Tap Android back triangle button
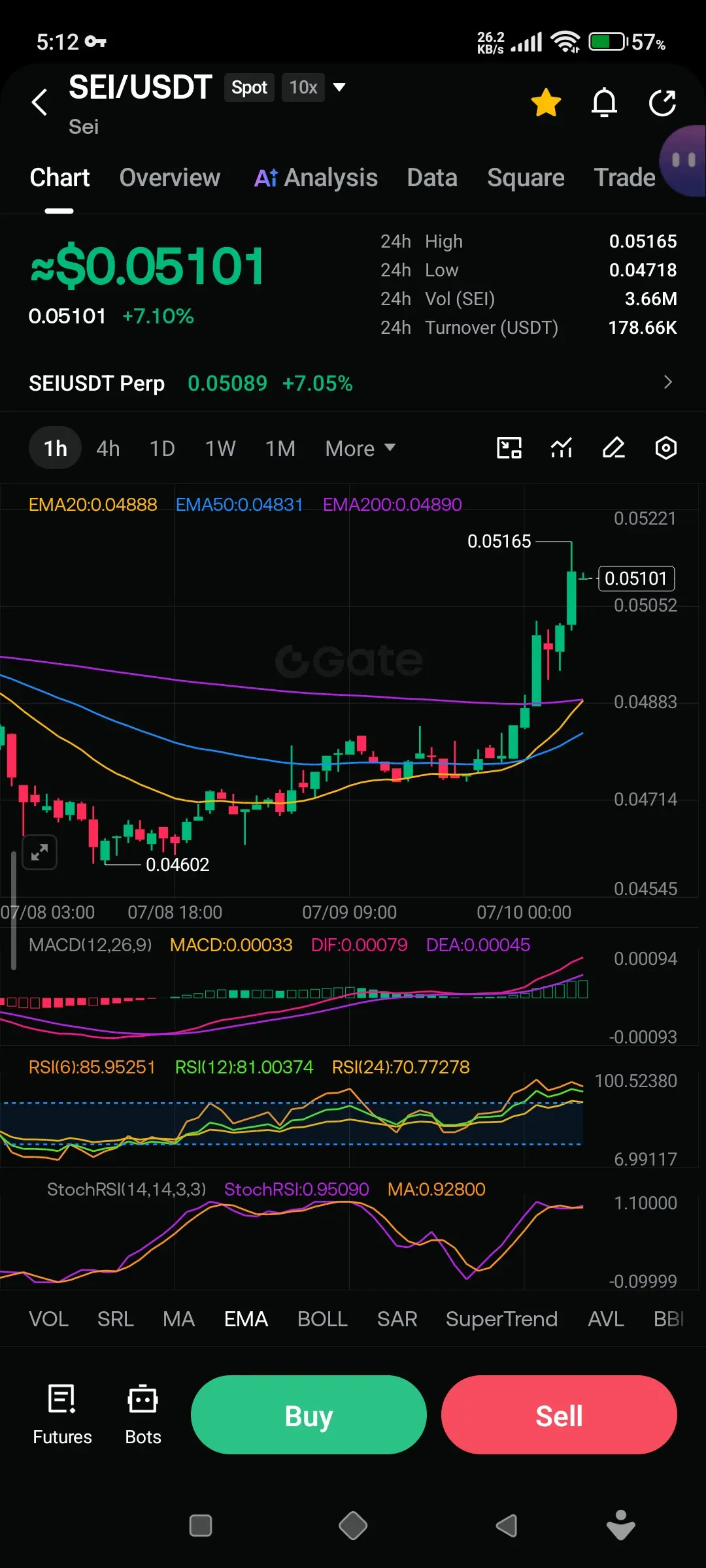Image resolution: width=706 pixels, height=1568 pixels. point(507,1526)
